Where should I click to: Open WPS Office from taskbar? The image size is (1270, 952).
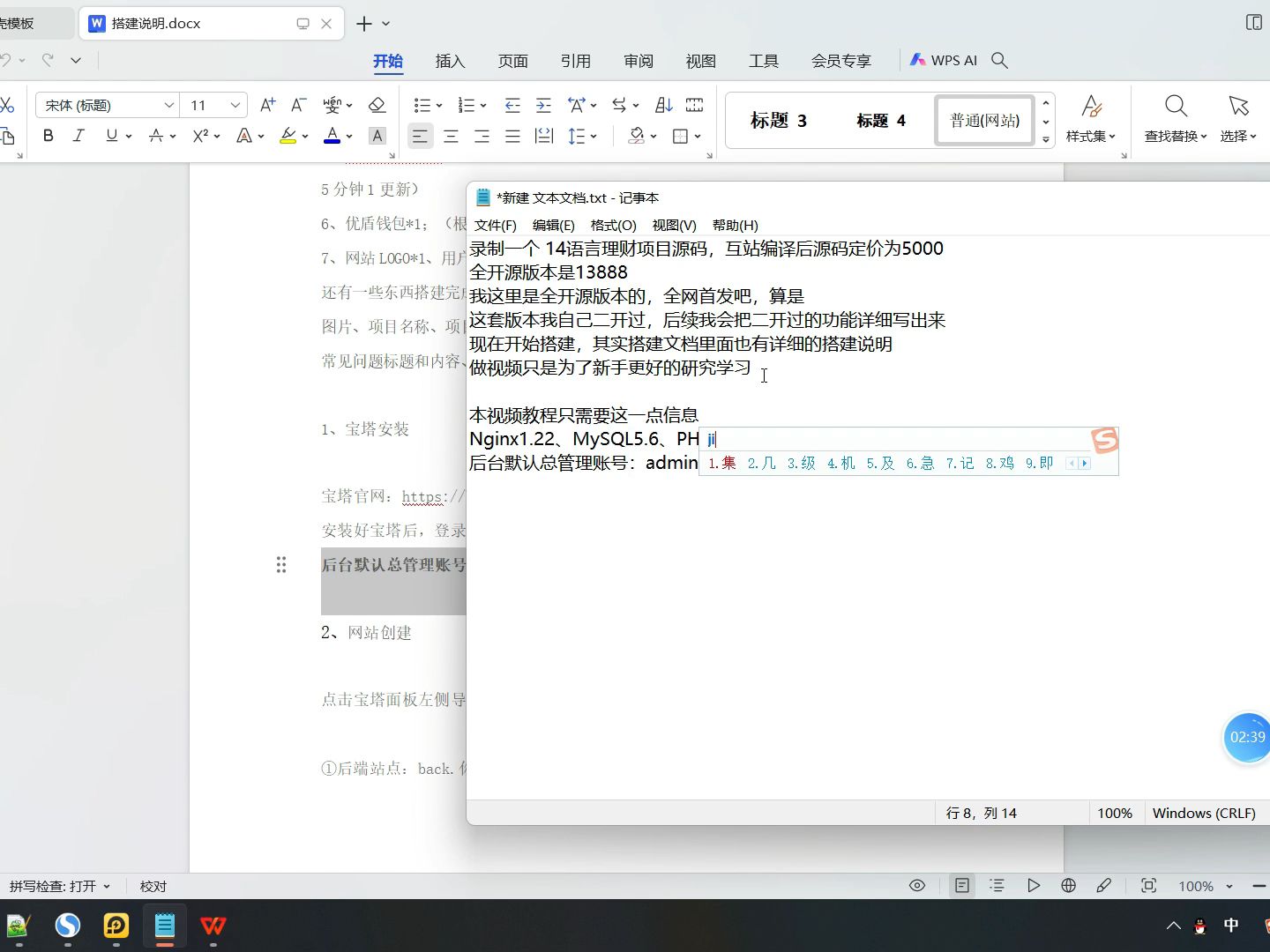[x=213, y=926]
